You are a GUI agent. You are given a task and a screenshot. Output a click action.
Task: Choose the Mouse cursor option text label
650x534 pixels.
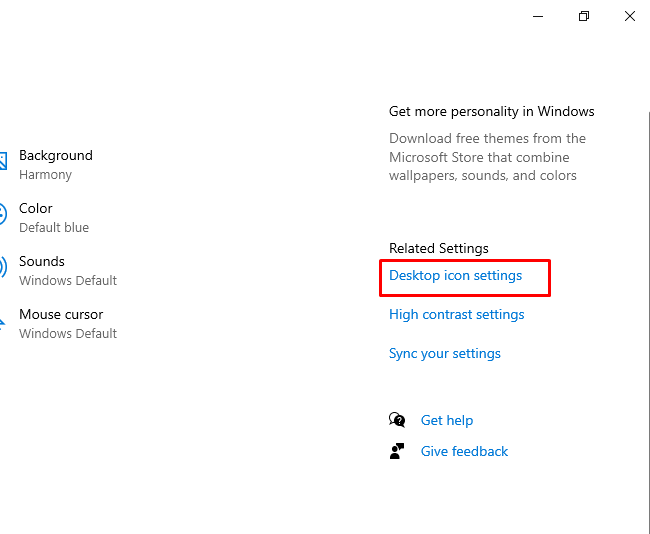tap(61, 315)
